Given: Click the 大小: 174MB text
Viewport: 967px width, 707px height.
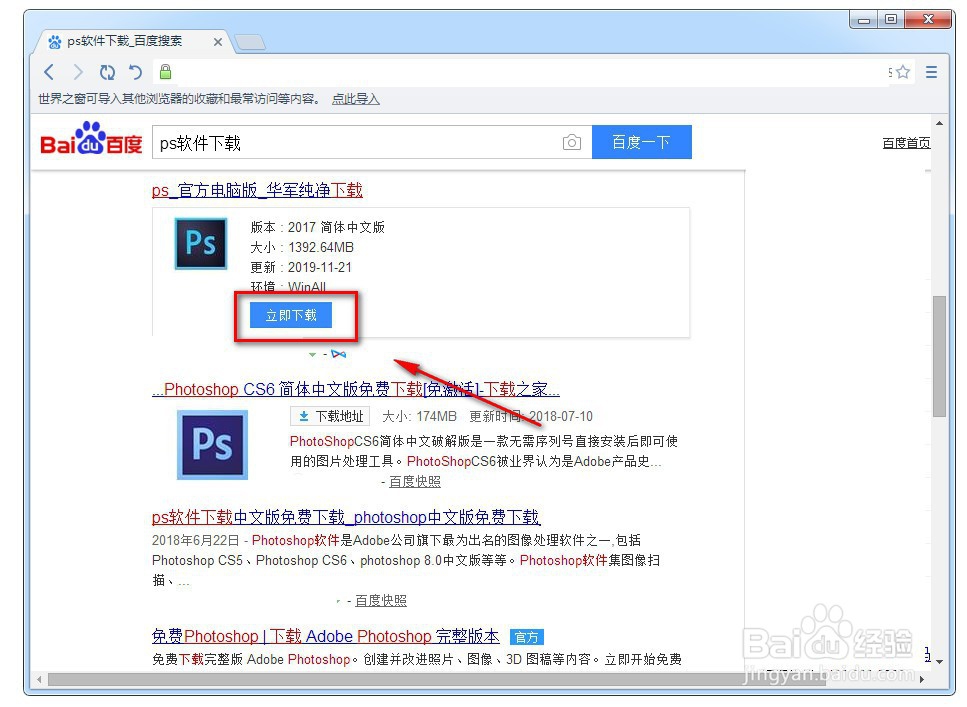Looking at the screenshot, I should 419,416.
